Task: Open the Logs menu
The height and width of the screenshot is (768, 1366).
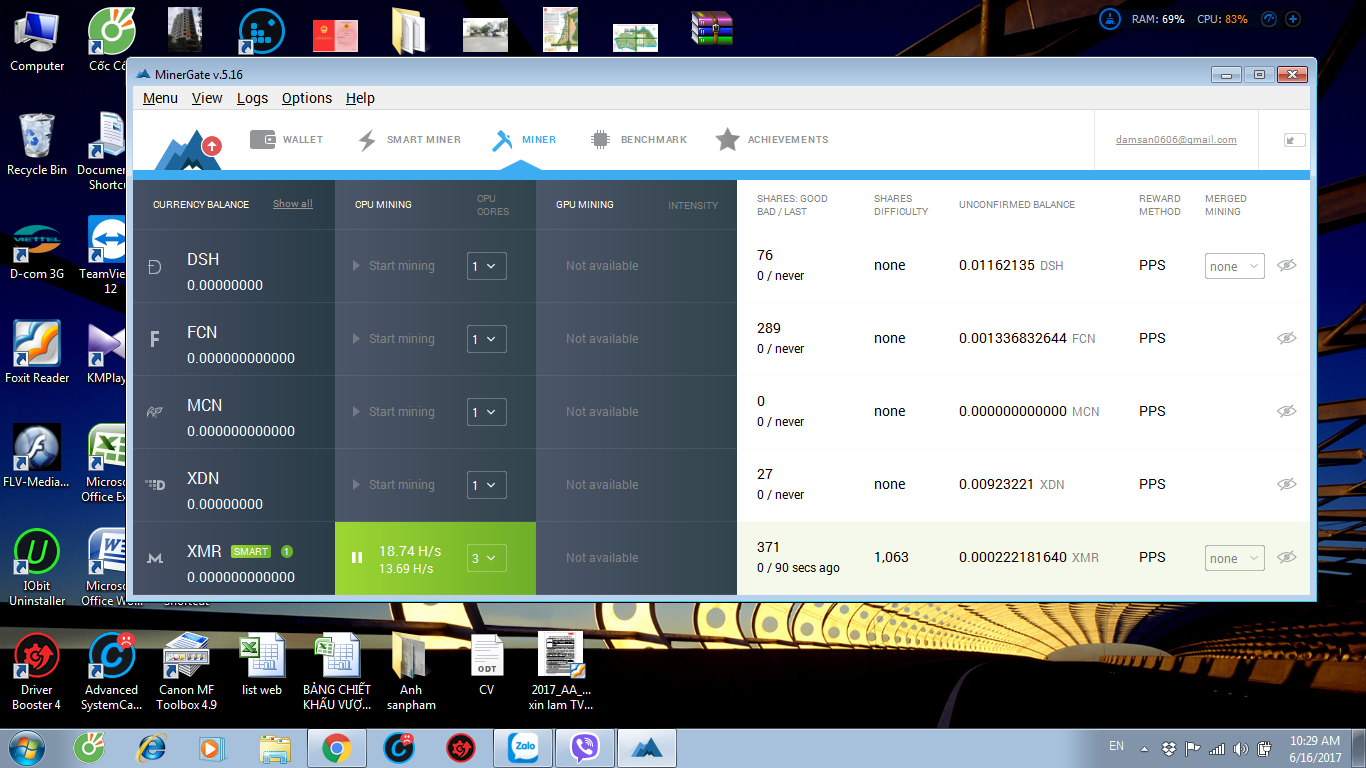Action: 252,98
